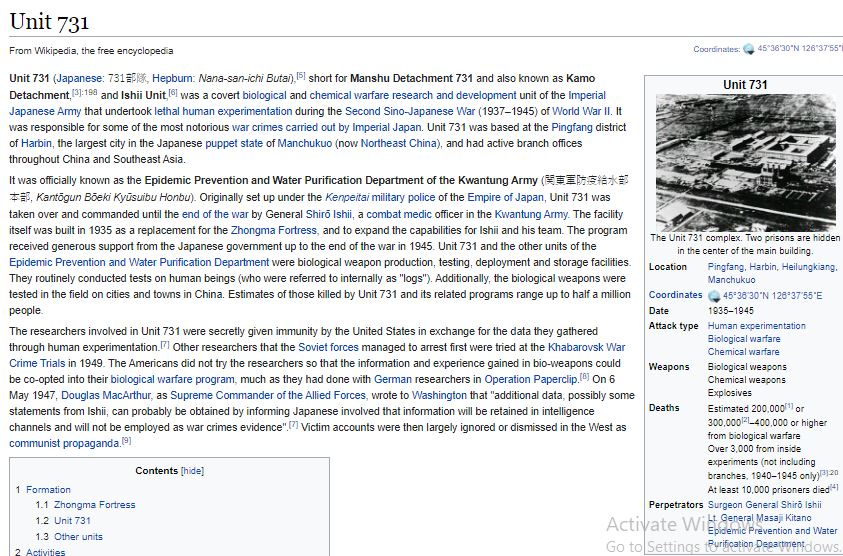Open the 'puppet state' link
This screenshot has width=843, height=556.
coord(234,144)
